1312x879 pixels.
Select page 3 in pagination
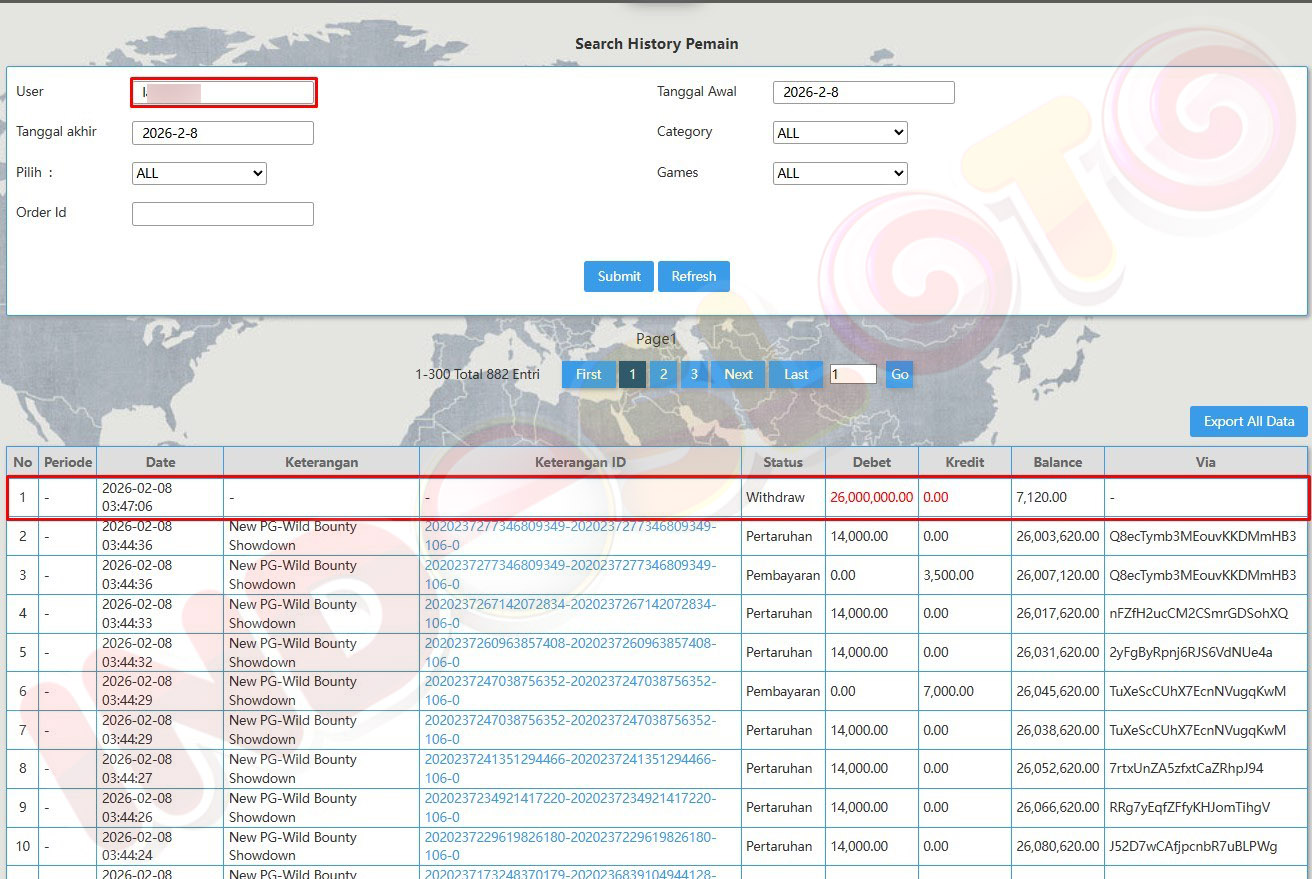tap(693, 374)
